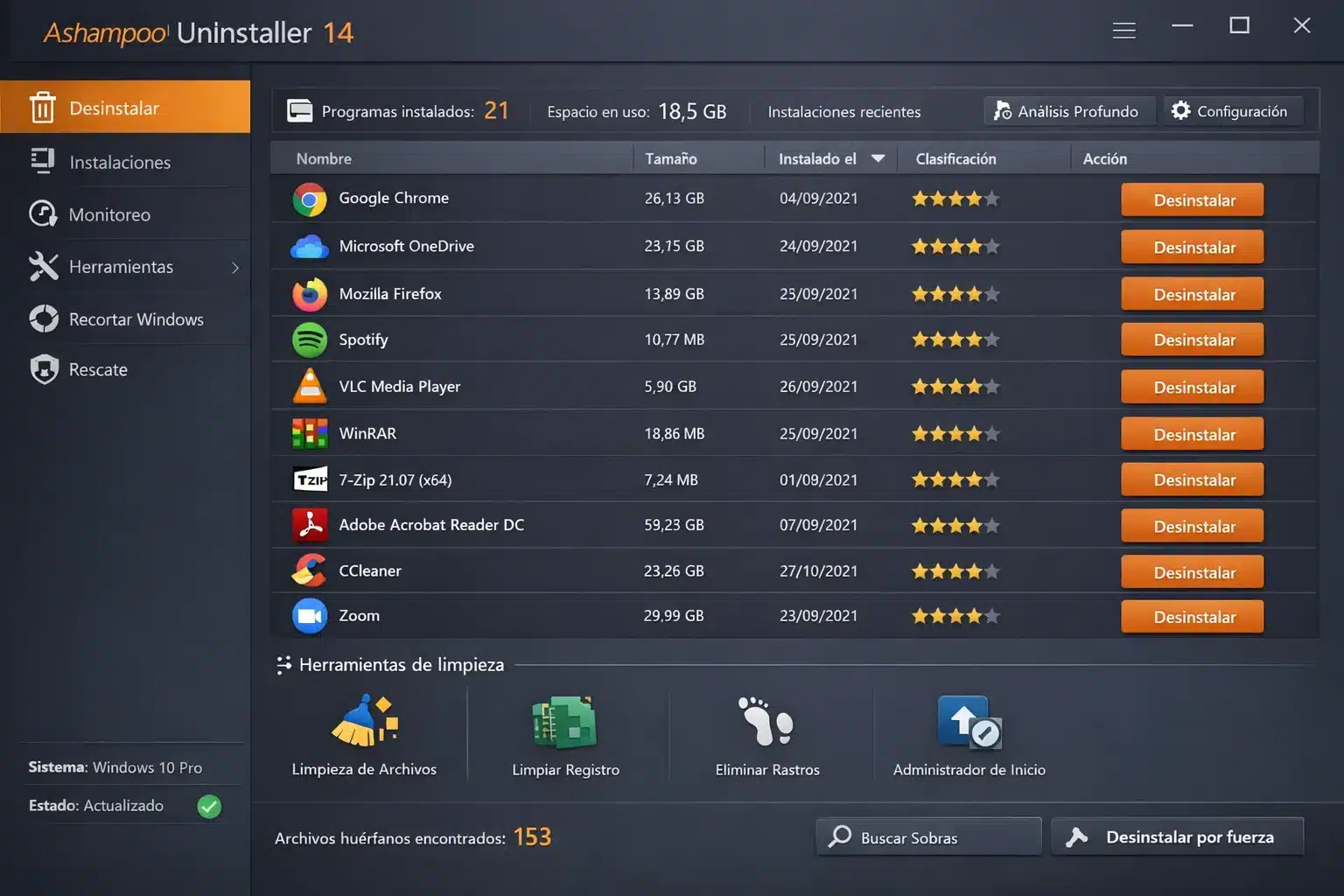1344x896 pixels.
Task: Click the Herramientas wrench icon
Action: (43, 266)
